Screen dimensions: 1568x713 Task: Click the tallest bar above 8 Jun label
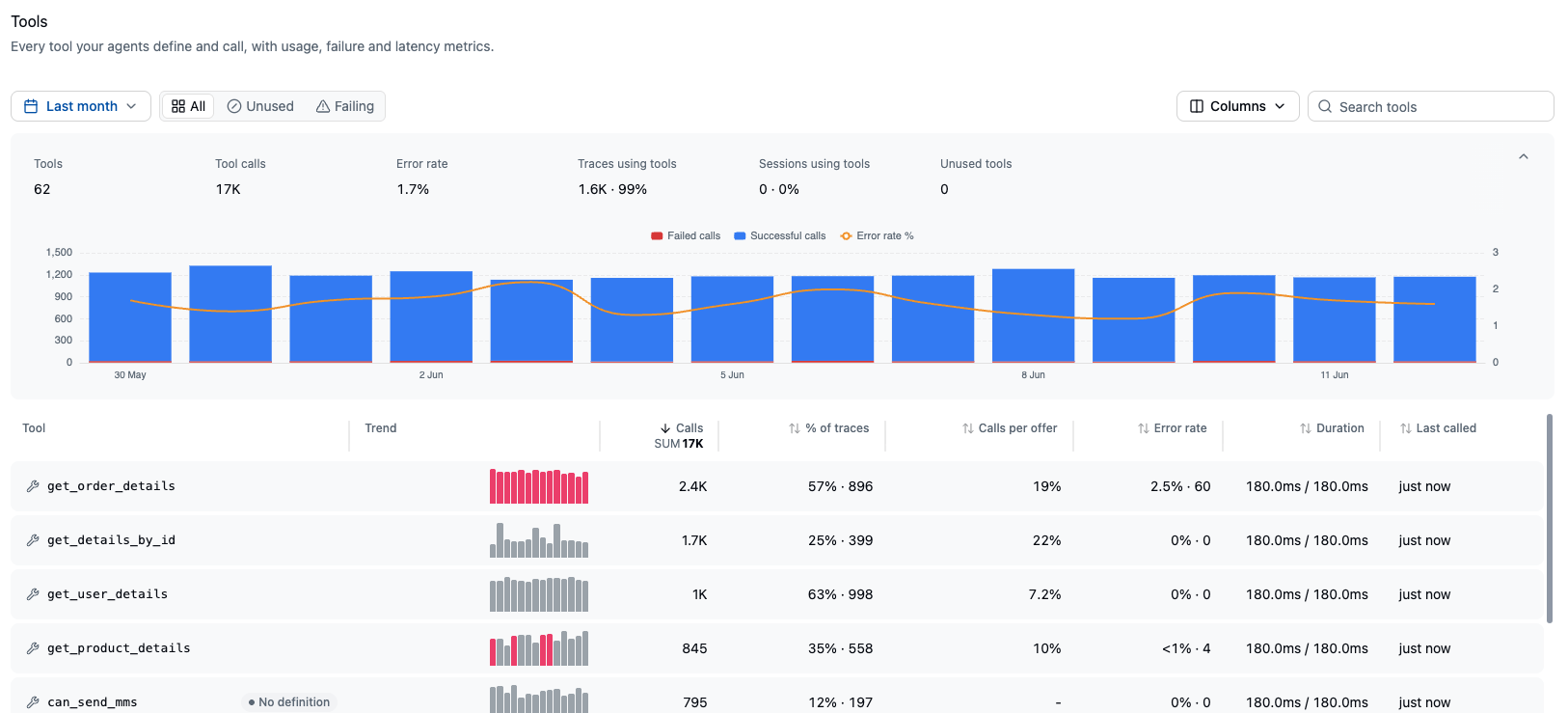(1033, 315)
